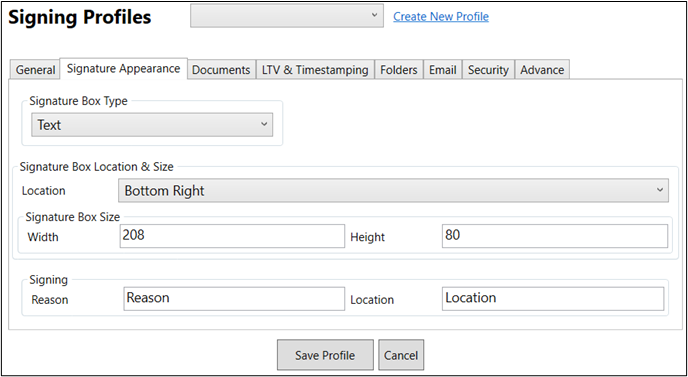Focus the signing Reason input field
Image resolution: width=688 pixels, height=377 pixels.
click(x=234, y=298)
